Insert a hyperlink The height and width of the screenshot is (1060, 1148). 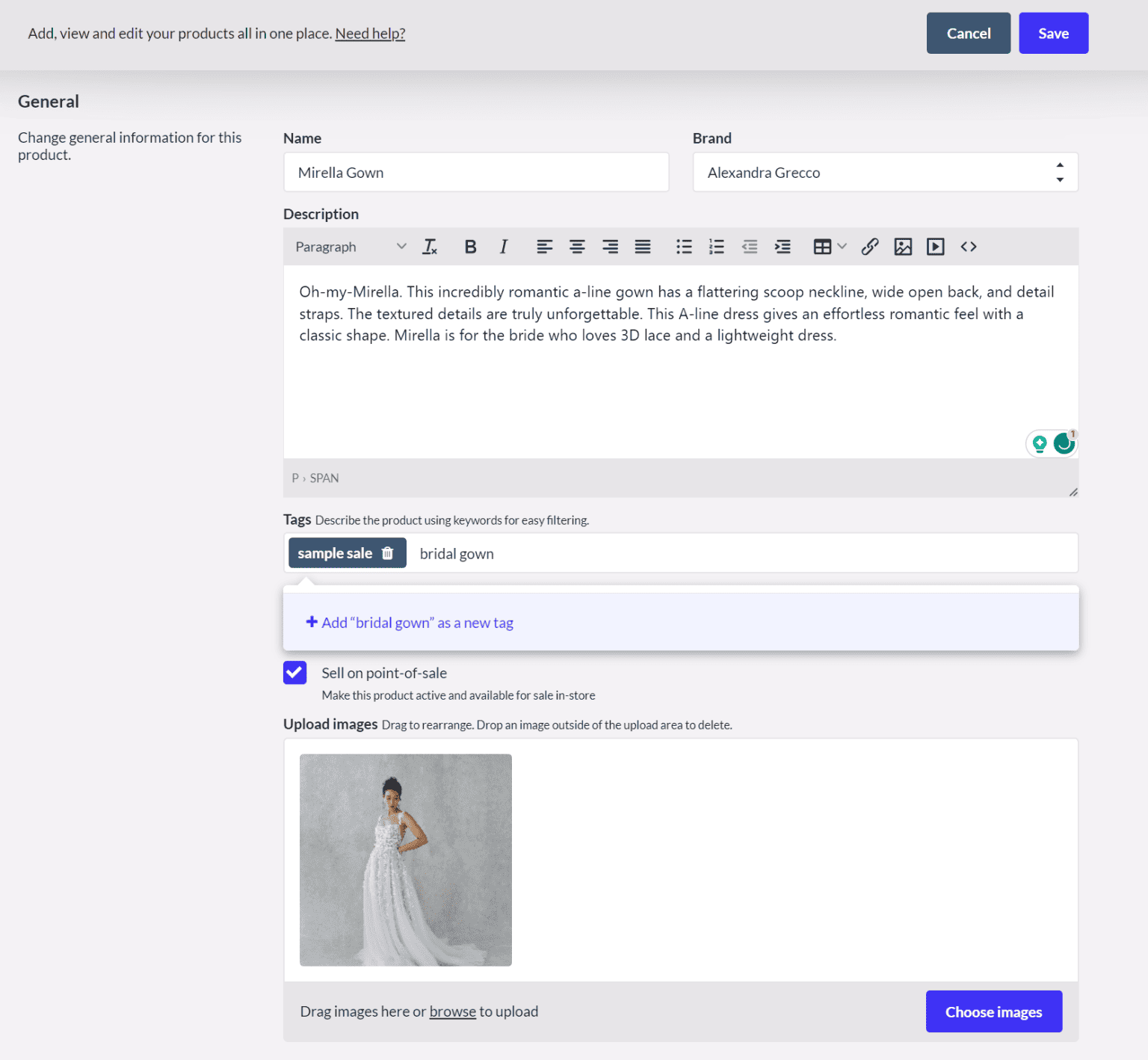pyautogui.click(x=870, y=247)
